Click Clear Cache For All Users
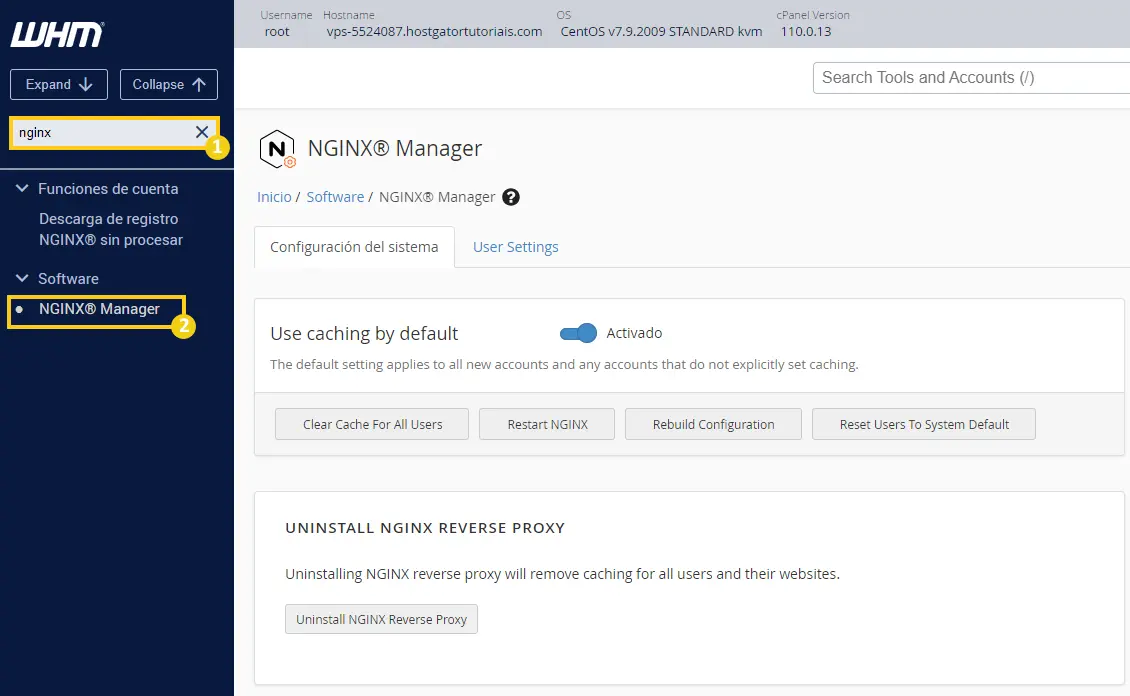1130x696 pixels. [372, 424]
